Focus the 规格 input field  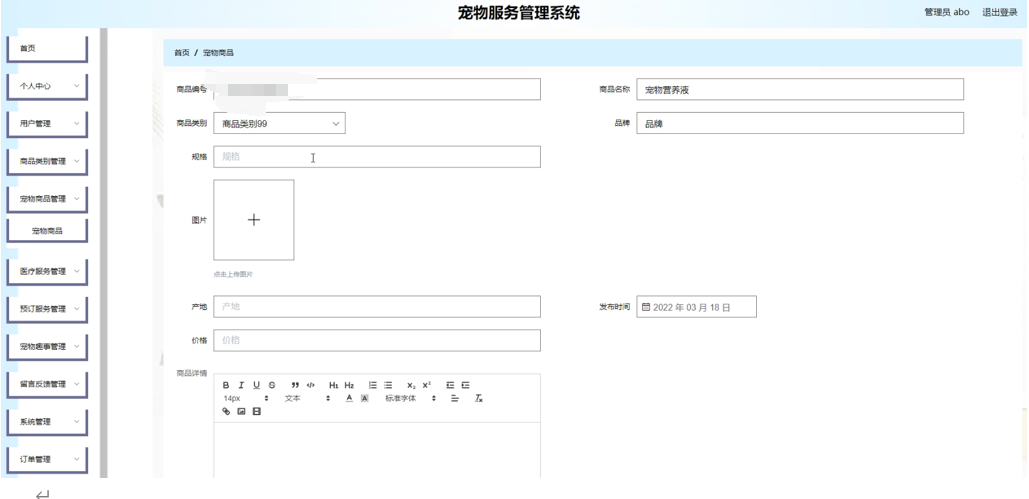377,157
